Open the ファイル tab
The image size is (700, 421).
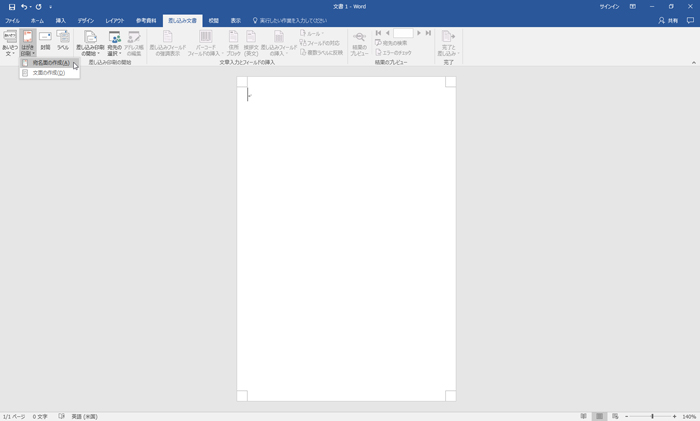point(12,20)
